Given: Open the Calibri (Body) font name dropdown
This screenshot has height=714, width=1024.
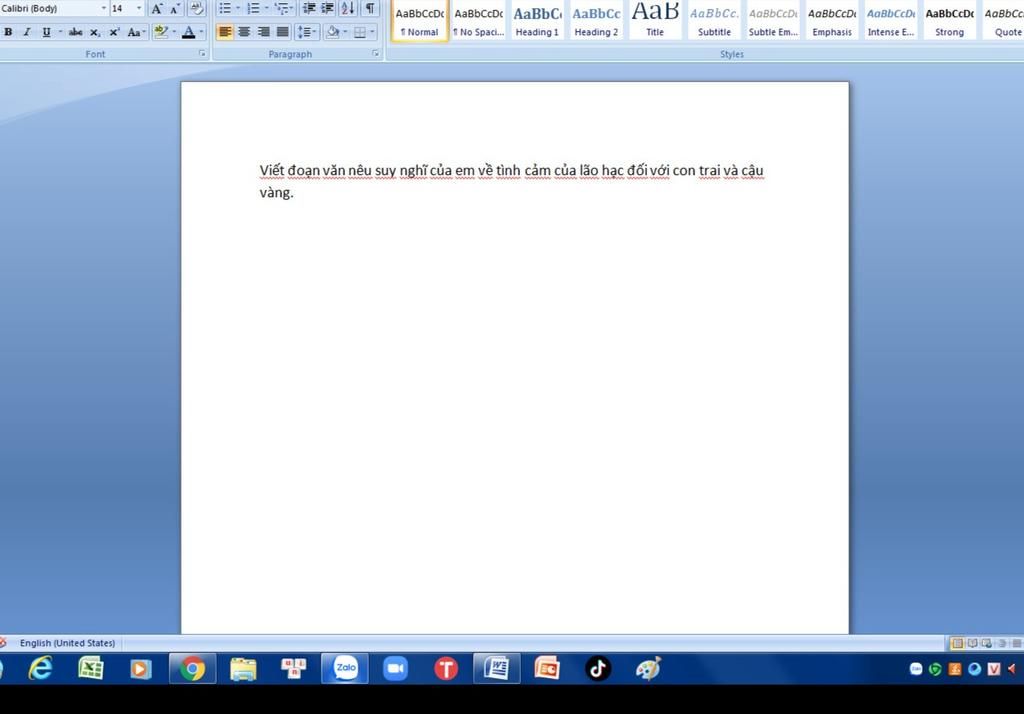Looking at the screenshot, I should click(103, 8).
